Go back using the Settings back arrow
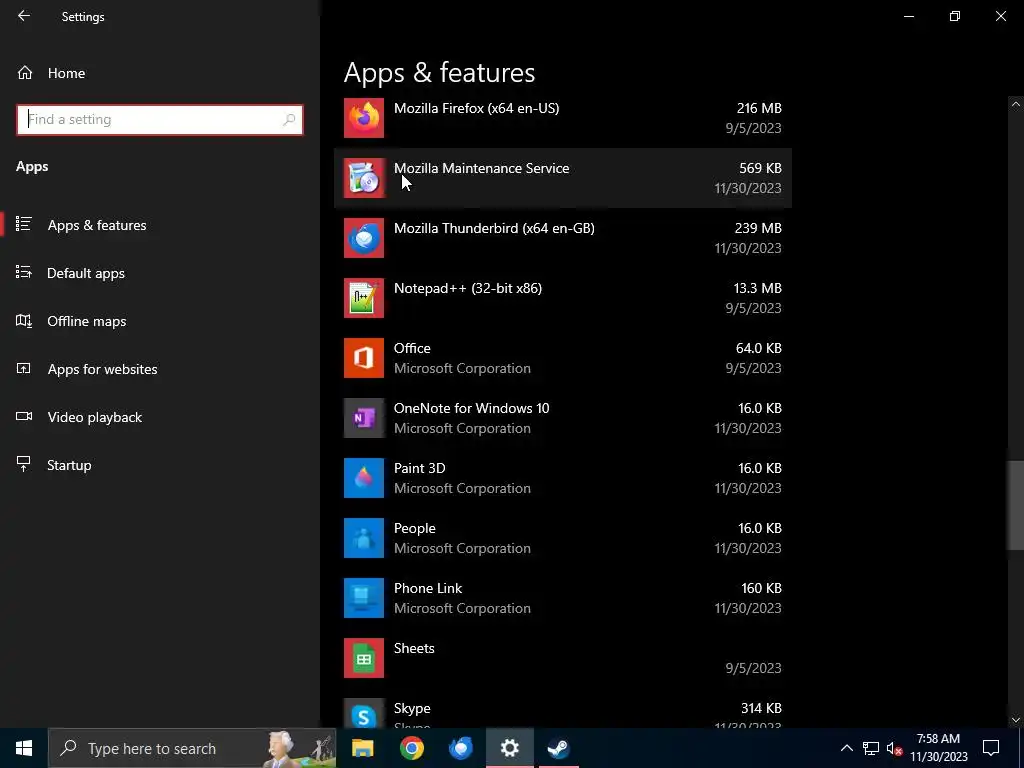This screenshot has width=1024, height=768. (x=24, y=16)
